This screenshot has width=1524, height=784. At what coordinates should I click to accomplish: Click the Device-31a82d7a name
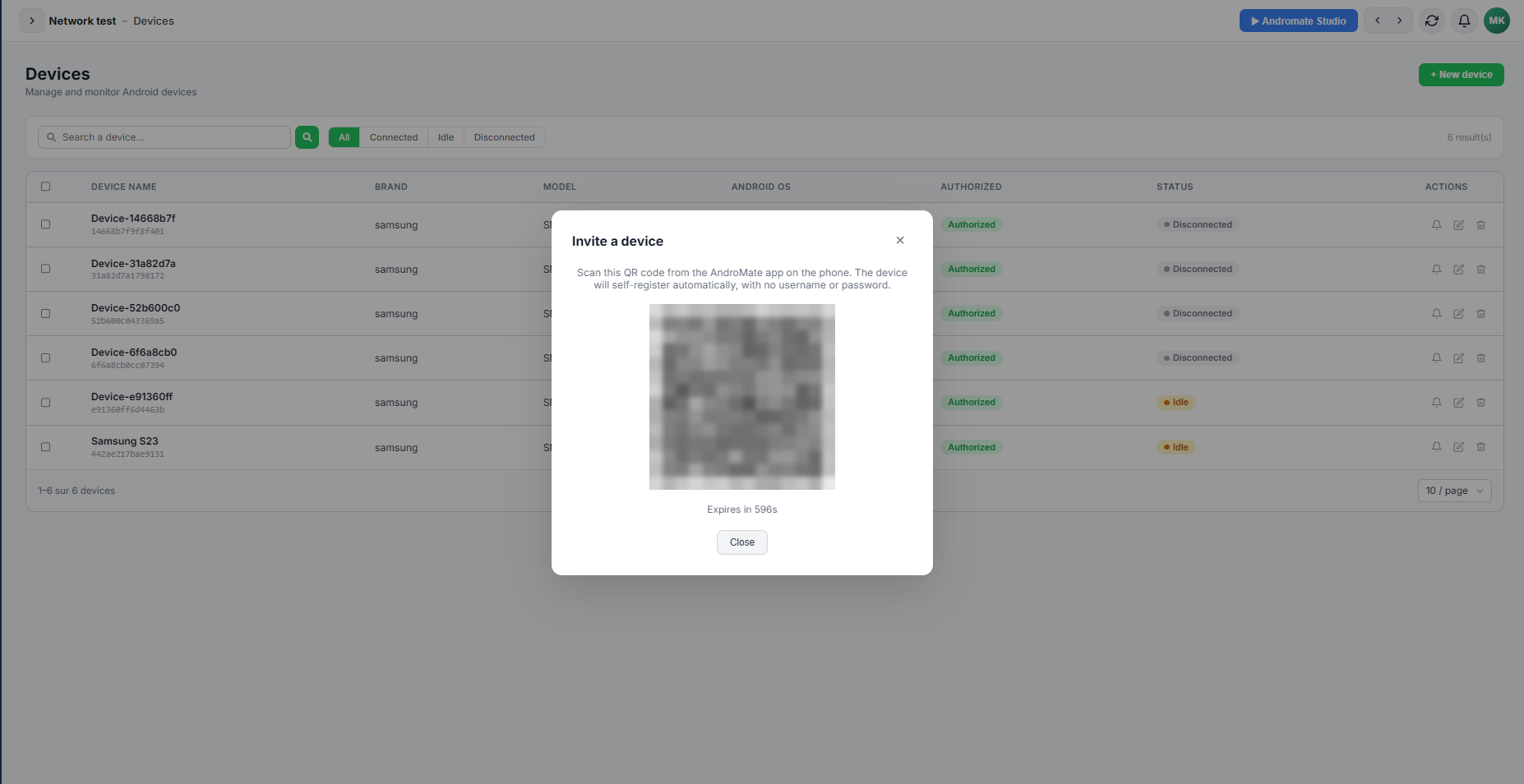tap(133, 263)
